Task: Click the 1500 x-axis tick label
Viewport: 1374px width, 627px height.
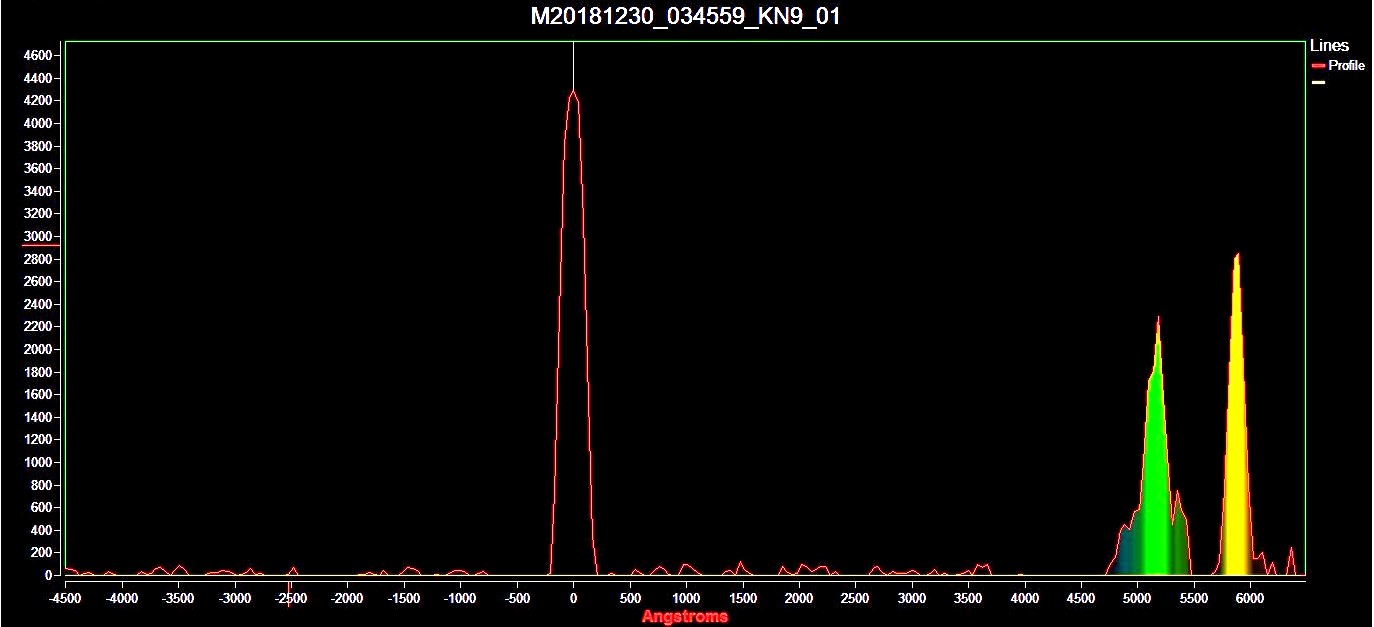Action: [x=742, y=598]
